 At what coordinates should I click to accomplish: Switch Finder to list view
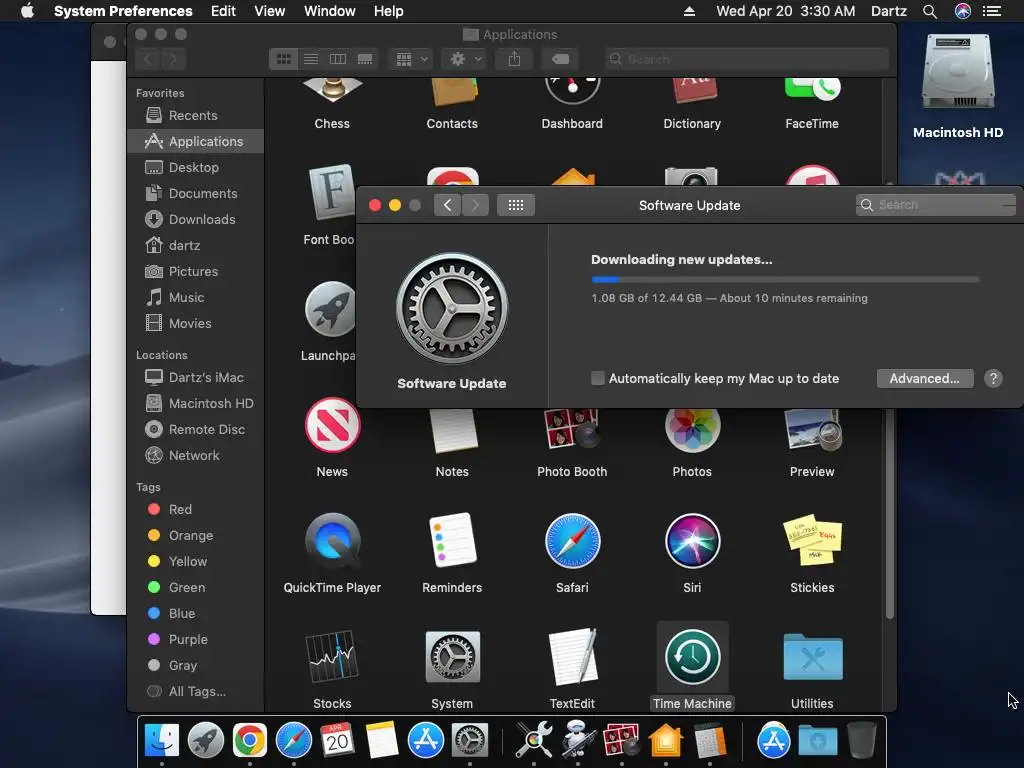311,59
